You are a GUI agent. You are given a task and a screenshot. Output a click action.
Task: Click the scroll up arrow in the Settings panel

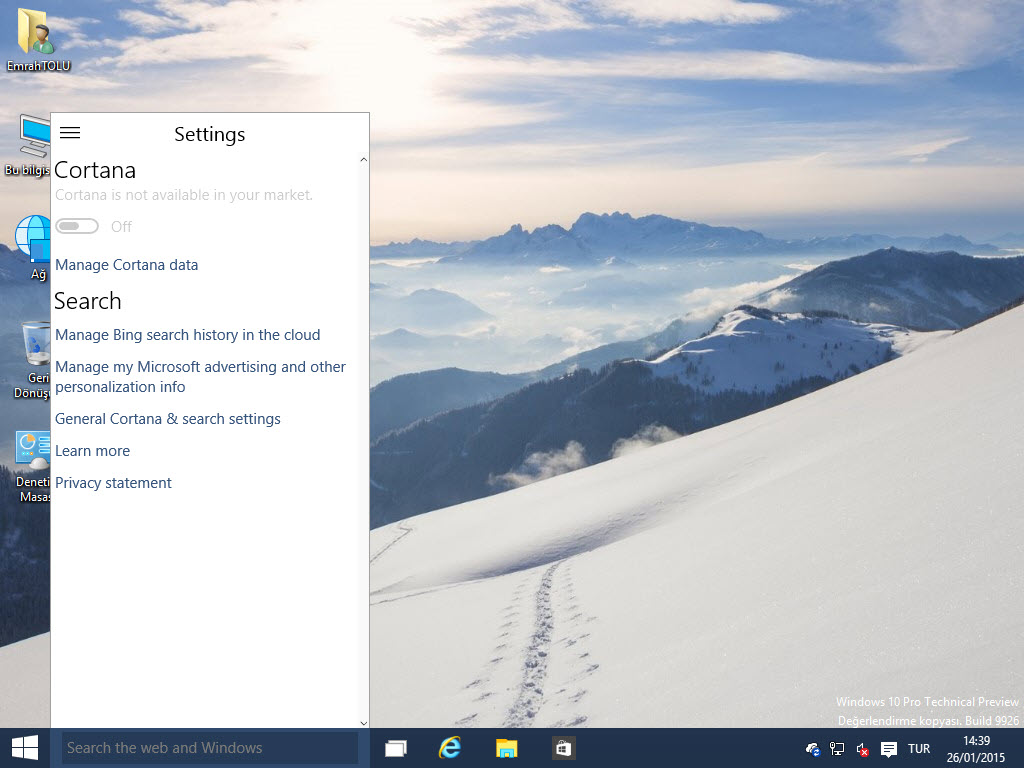point(364,159)
